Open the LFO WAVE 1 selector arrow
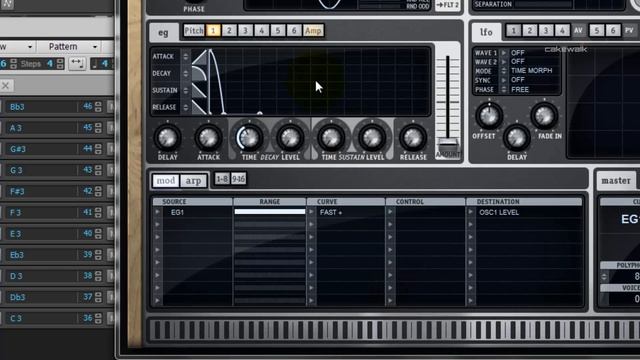This screenshot has width=640, height=360. point(504,53)
